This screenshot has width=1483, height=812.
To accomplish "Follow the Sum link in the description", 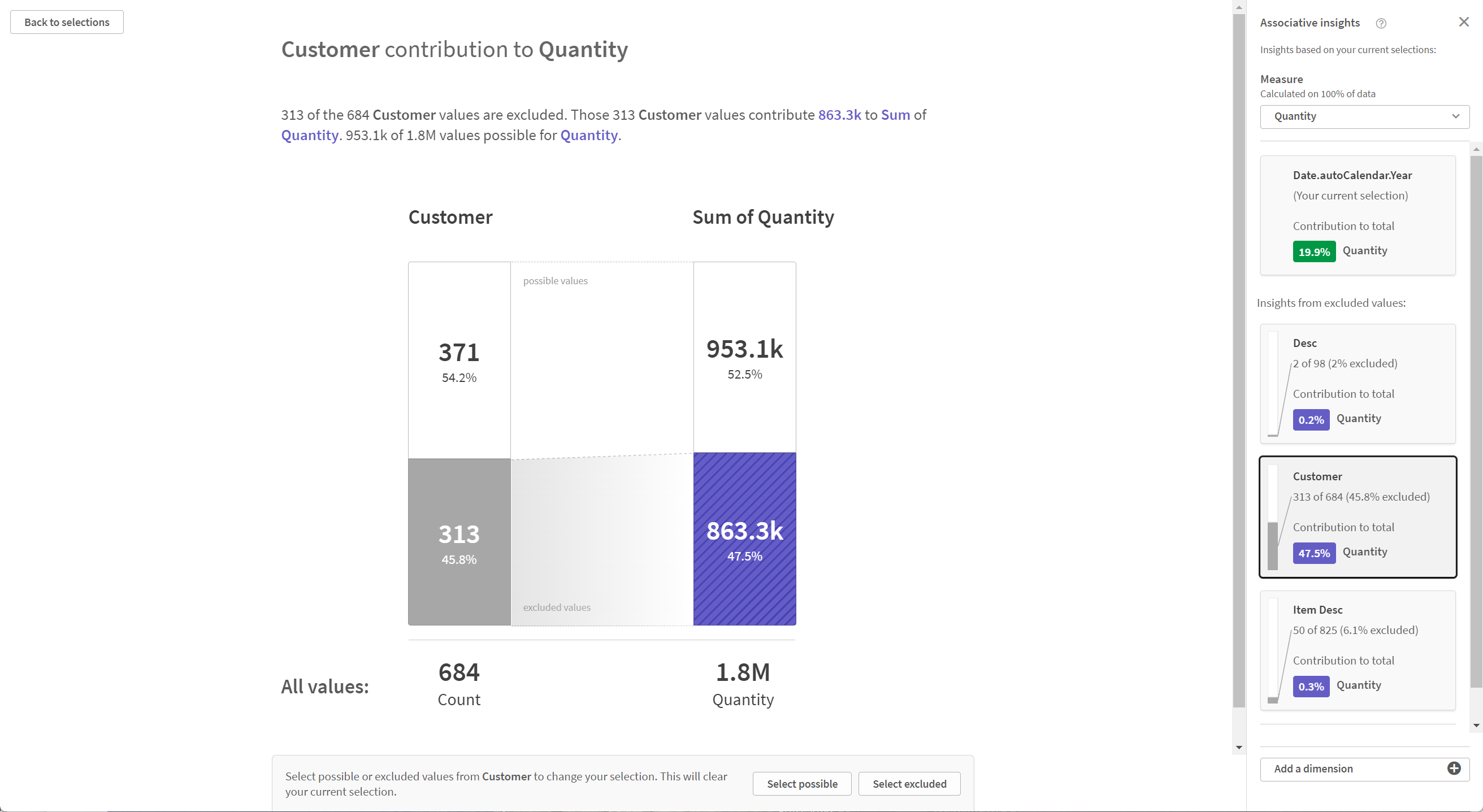I will [895, 115].
